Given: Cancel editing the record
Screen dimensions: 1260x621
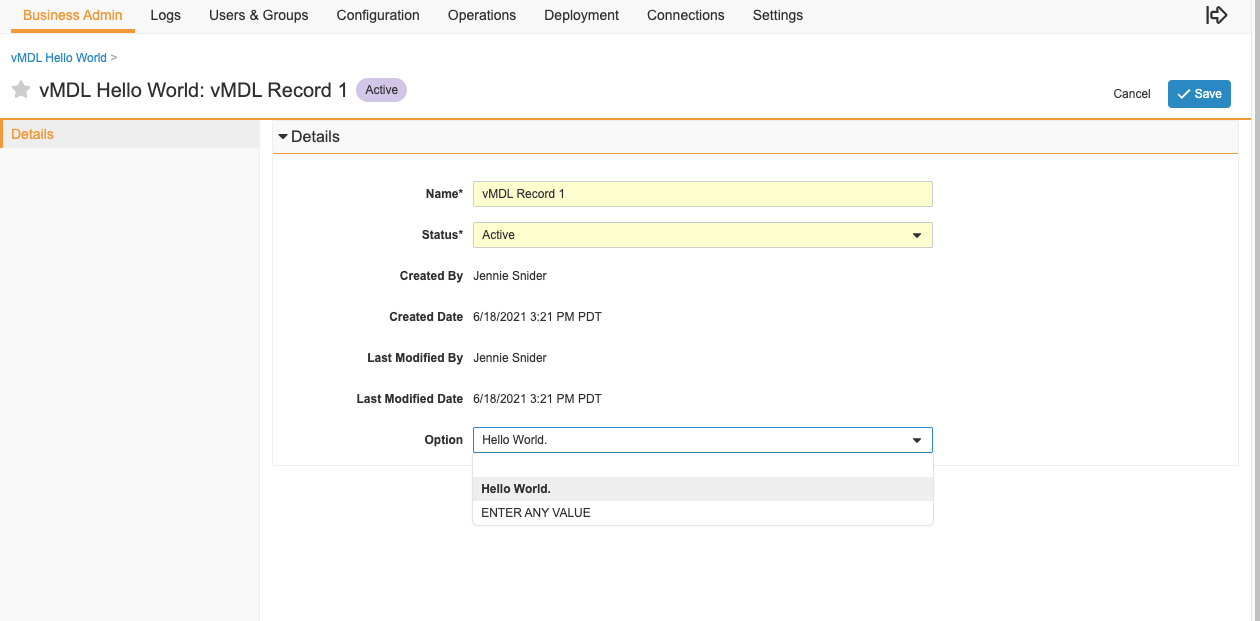Looking at the screenshot, I should click(1131, 94).
